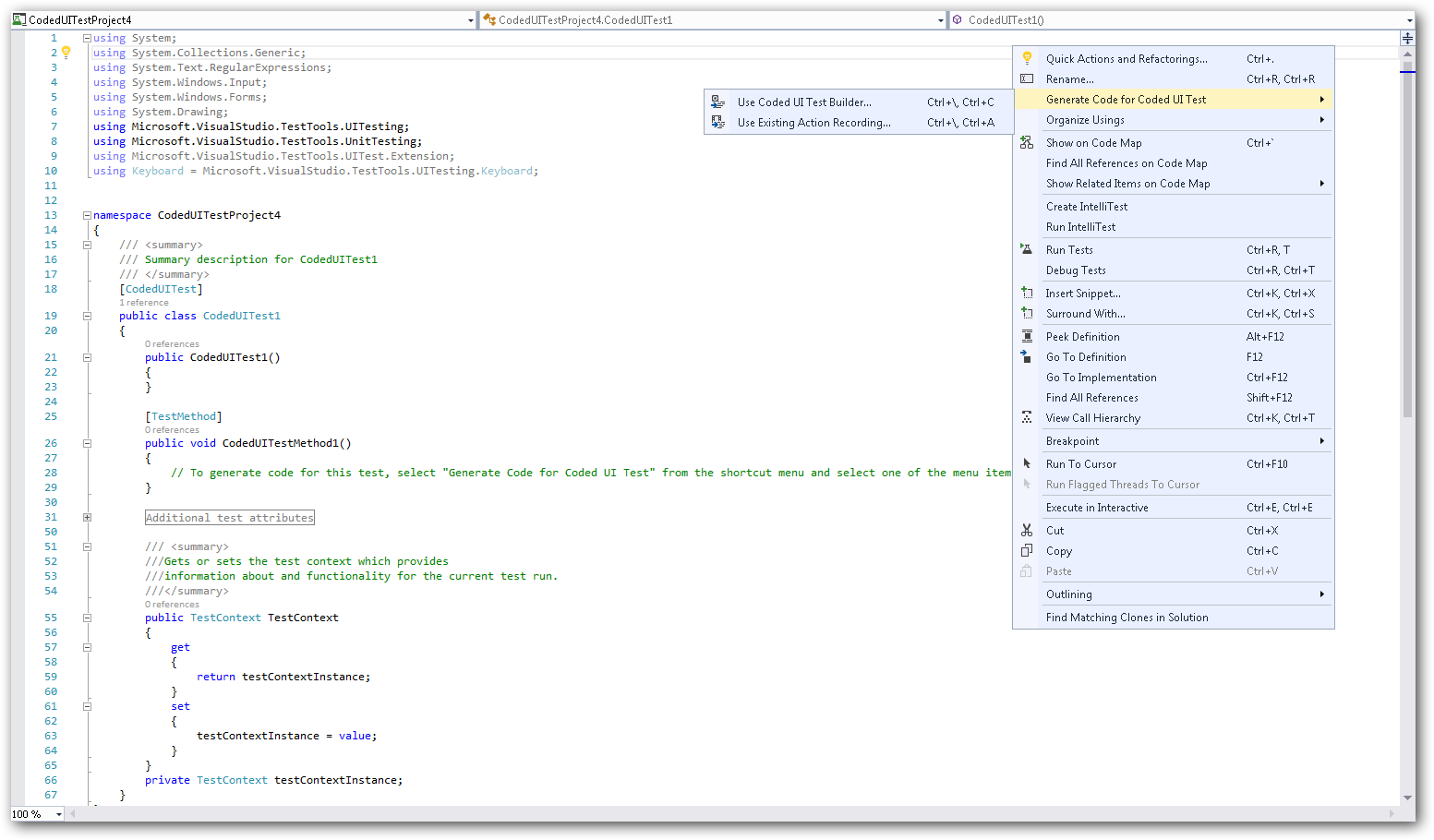Click '0 references' CodeLens above CodedUITestMethod1
This screenshot has height=840, width=1434.
pos(172,430)
